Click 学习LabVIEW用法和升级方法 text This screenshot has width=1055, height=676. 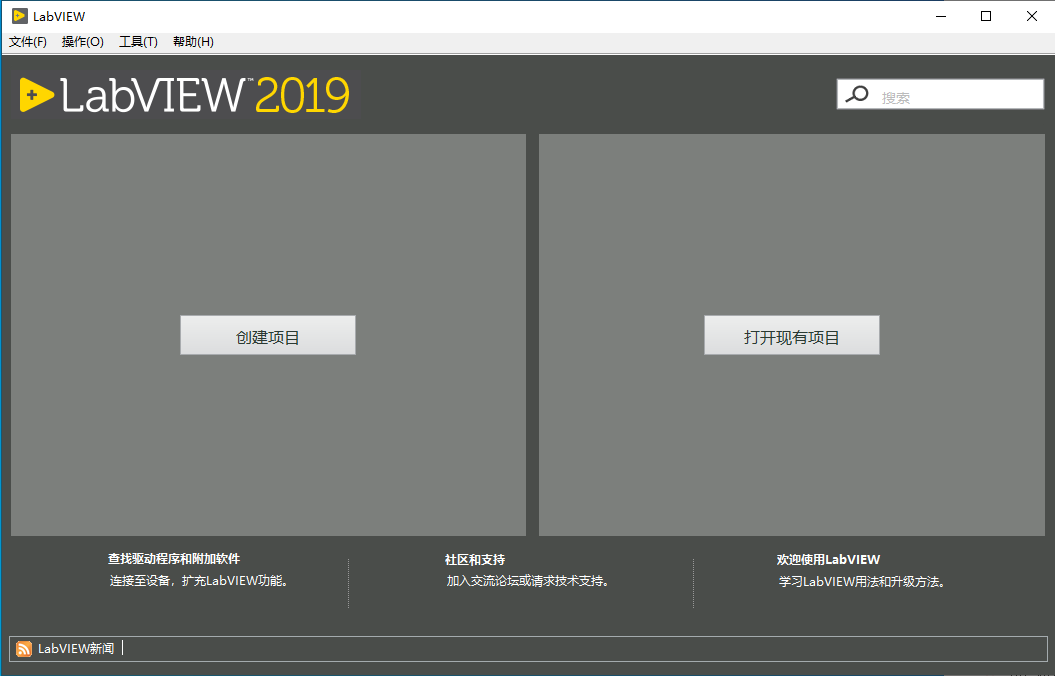coord(863,581)
